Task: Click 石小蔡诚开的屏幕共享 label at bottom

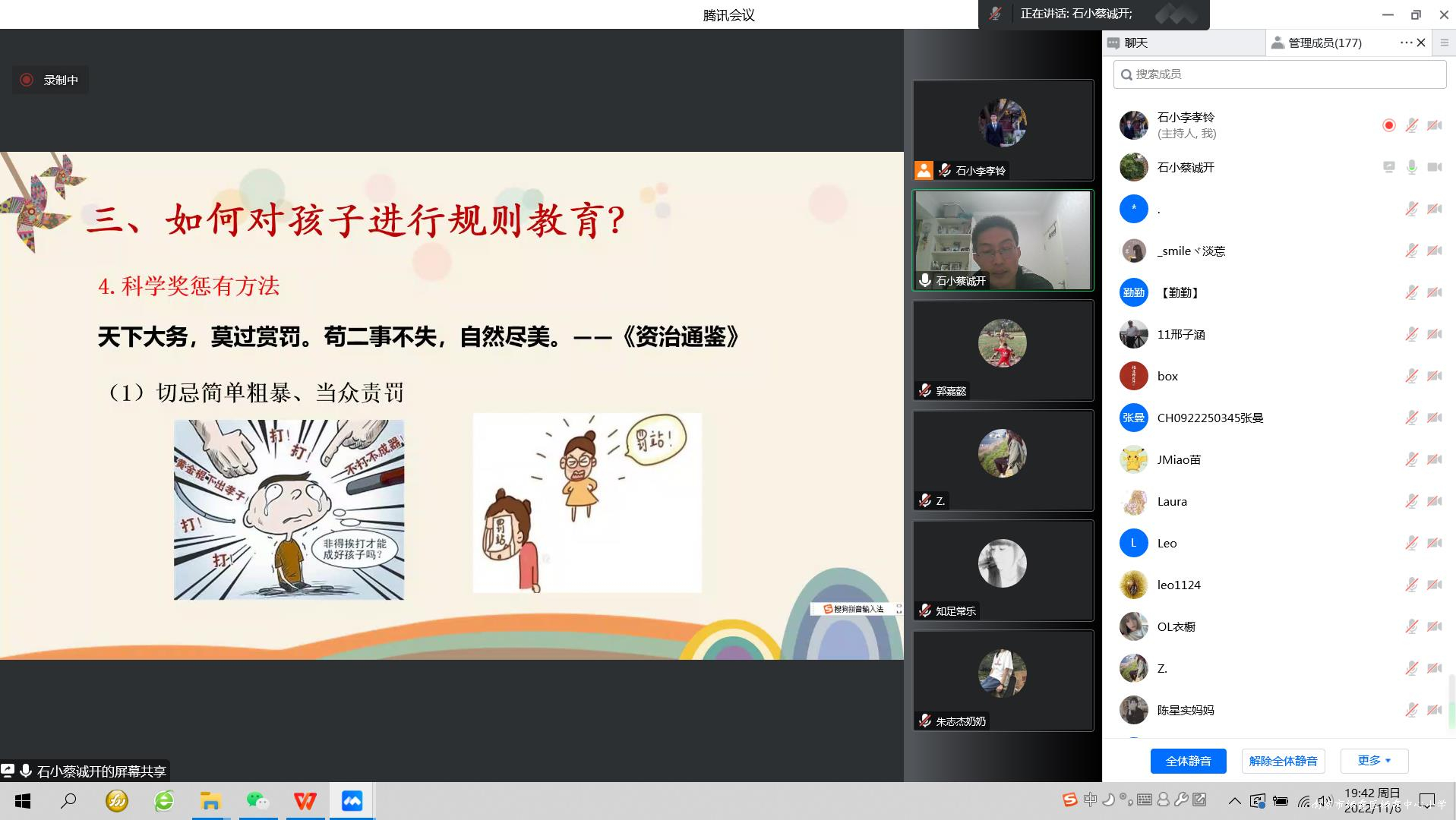Action: click(101, 771)
